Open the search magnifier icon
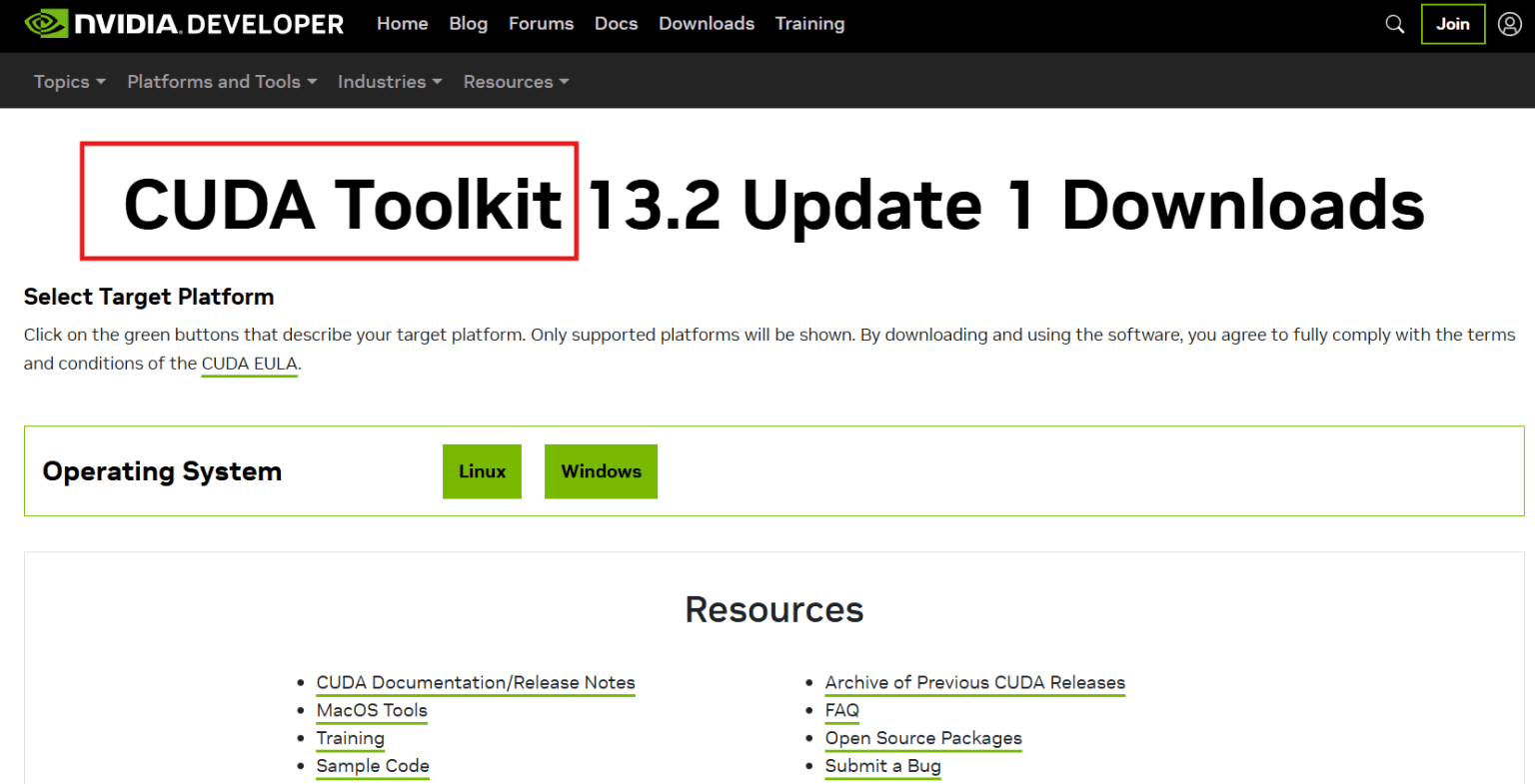 tap(1395, 24)
